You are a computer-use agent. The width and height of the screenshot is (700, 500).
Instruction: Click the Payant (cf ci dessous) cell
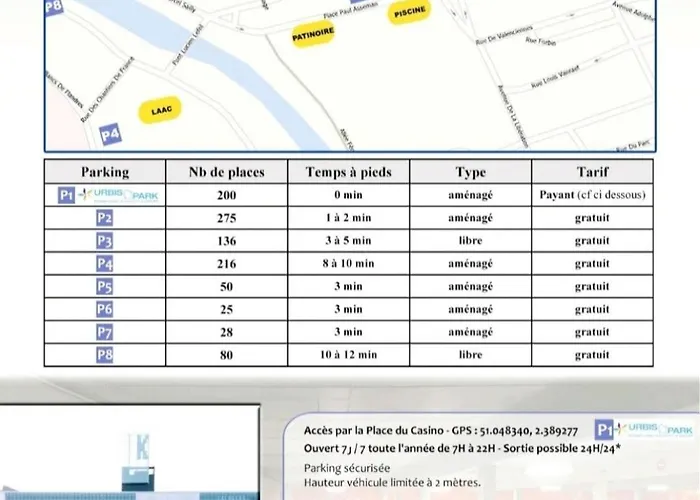pyautogui.click(x=592, y=195)
